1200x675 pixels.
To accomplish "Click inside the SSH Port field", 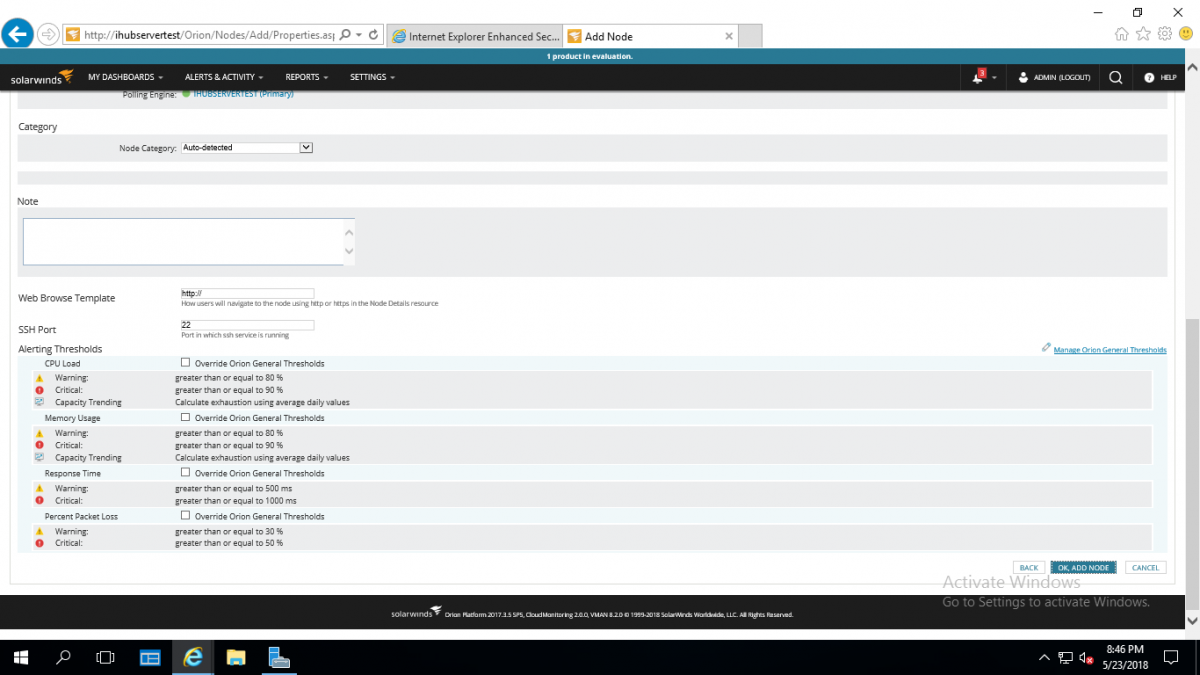I will tap(245, 324).
